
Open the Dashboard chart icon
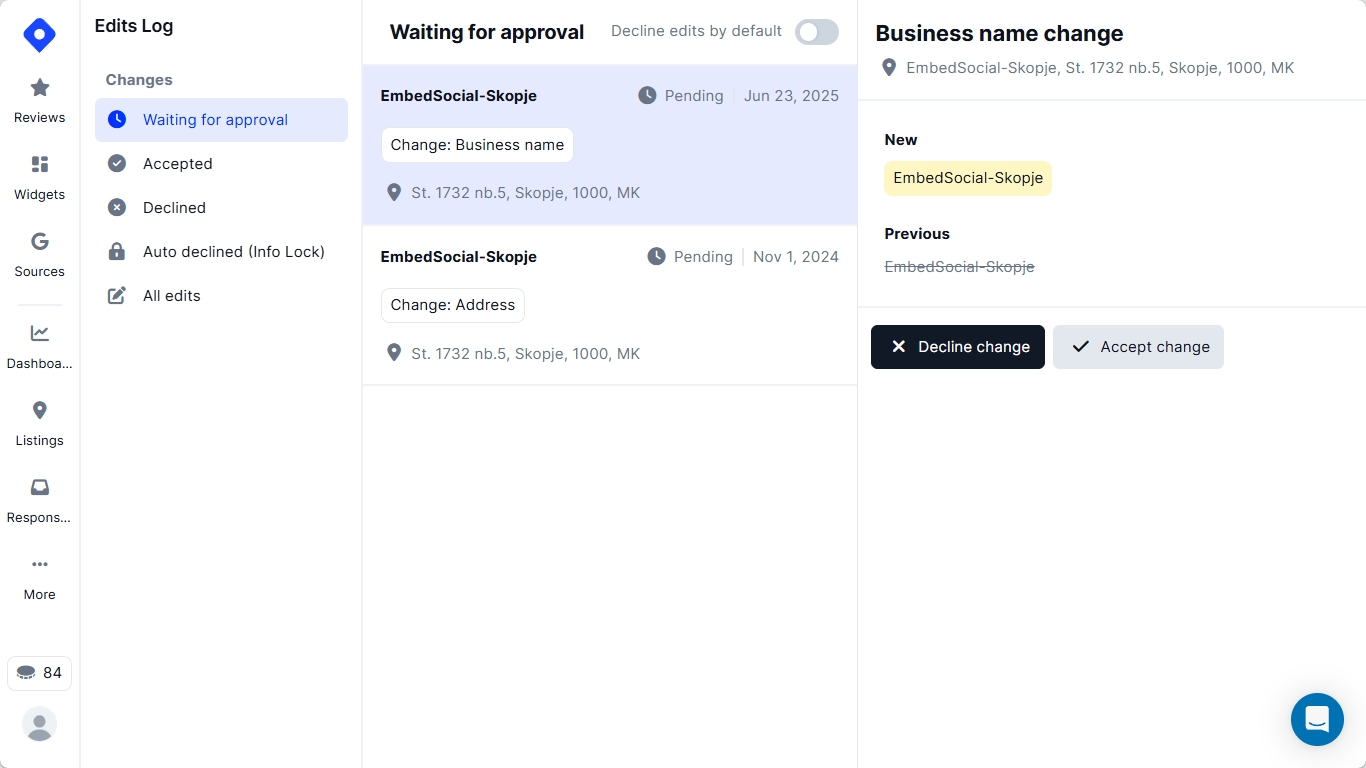(39, 334)
